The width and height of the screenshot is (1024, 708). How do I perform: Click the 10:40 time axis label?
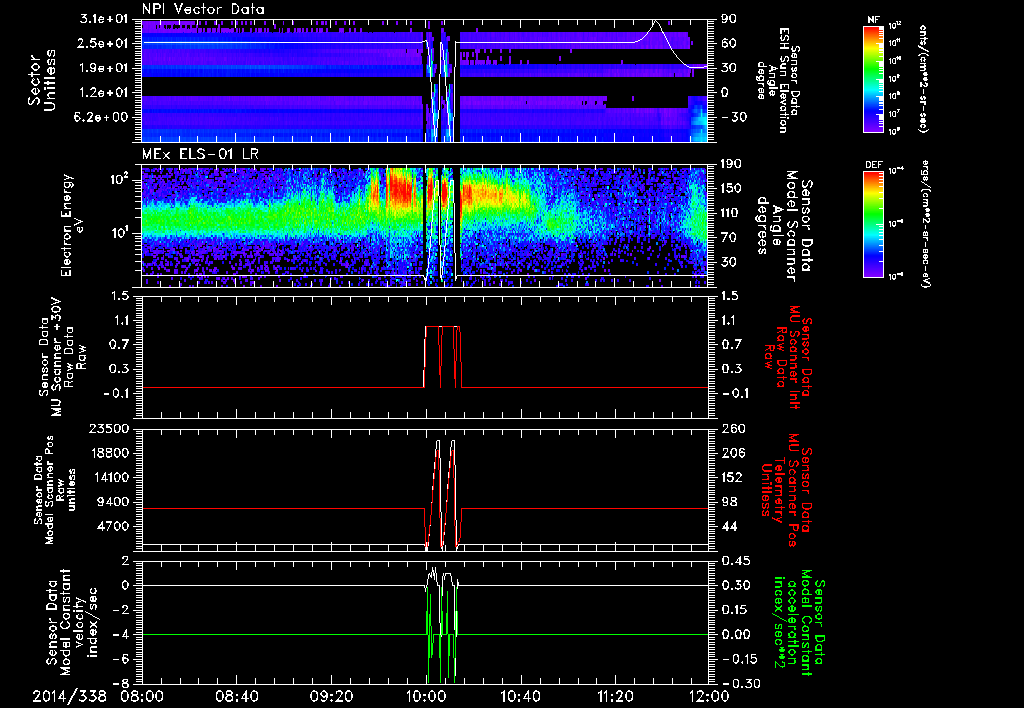521,696
